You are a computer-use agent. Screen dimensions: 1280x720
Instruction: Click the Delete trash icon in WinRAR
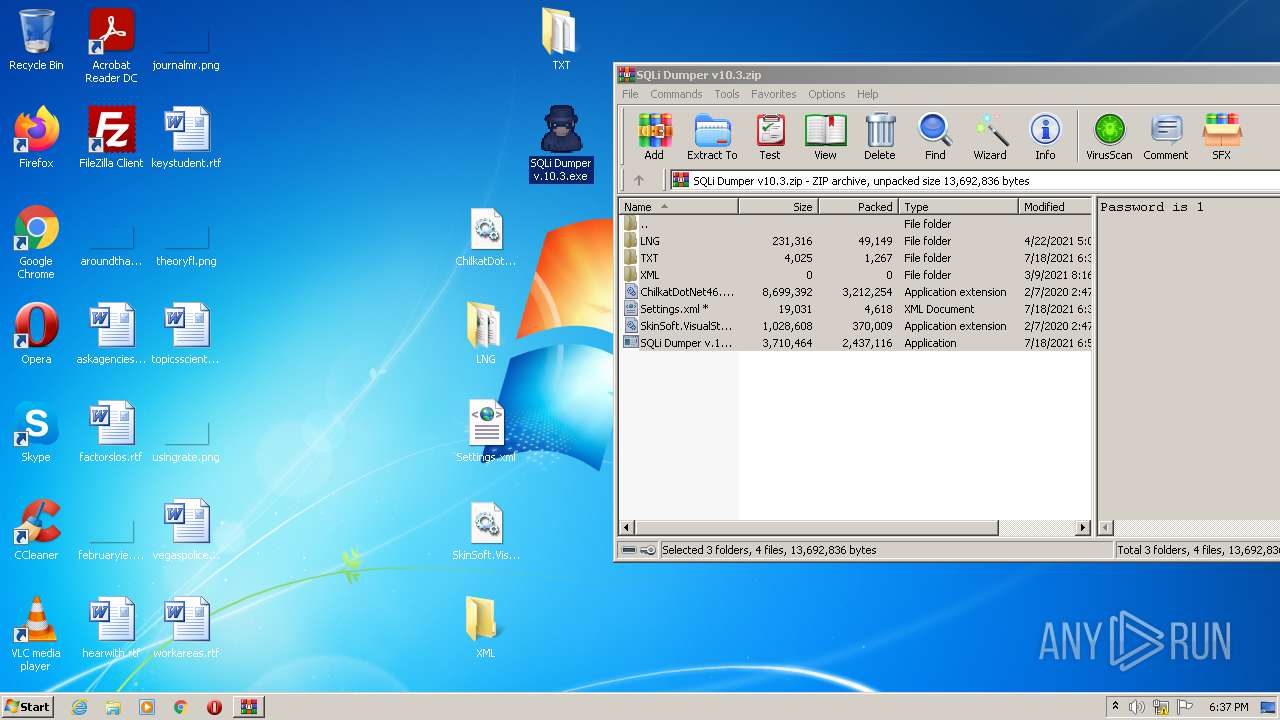click(880, 137)
